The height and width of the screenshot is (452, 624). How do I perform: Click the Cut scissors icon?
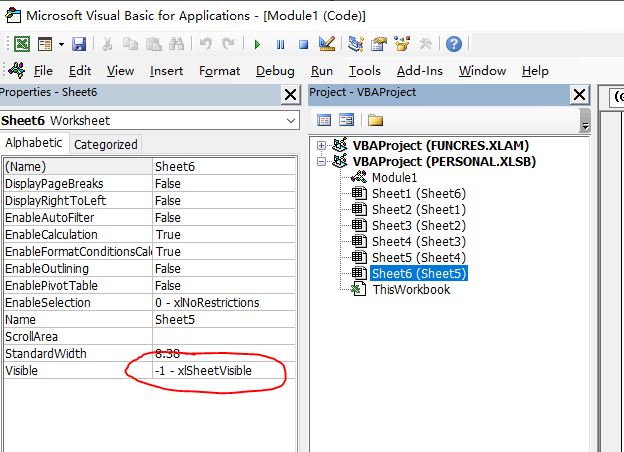[107, 44]
